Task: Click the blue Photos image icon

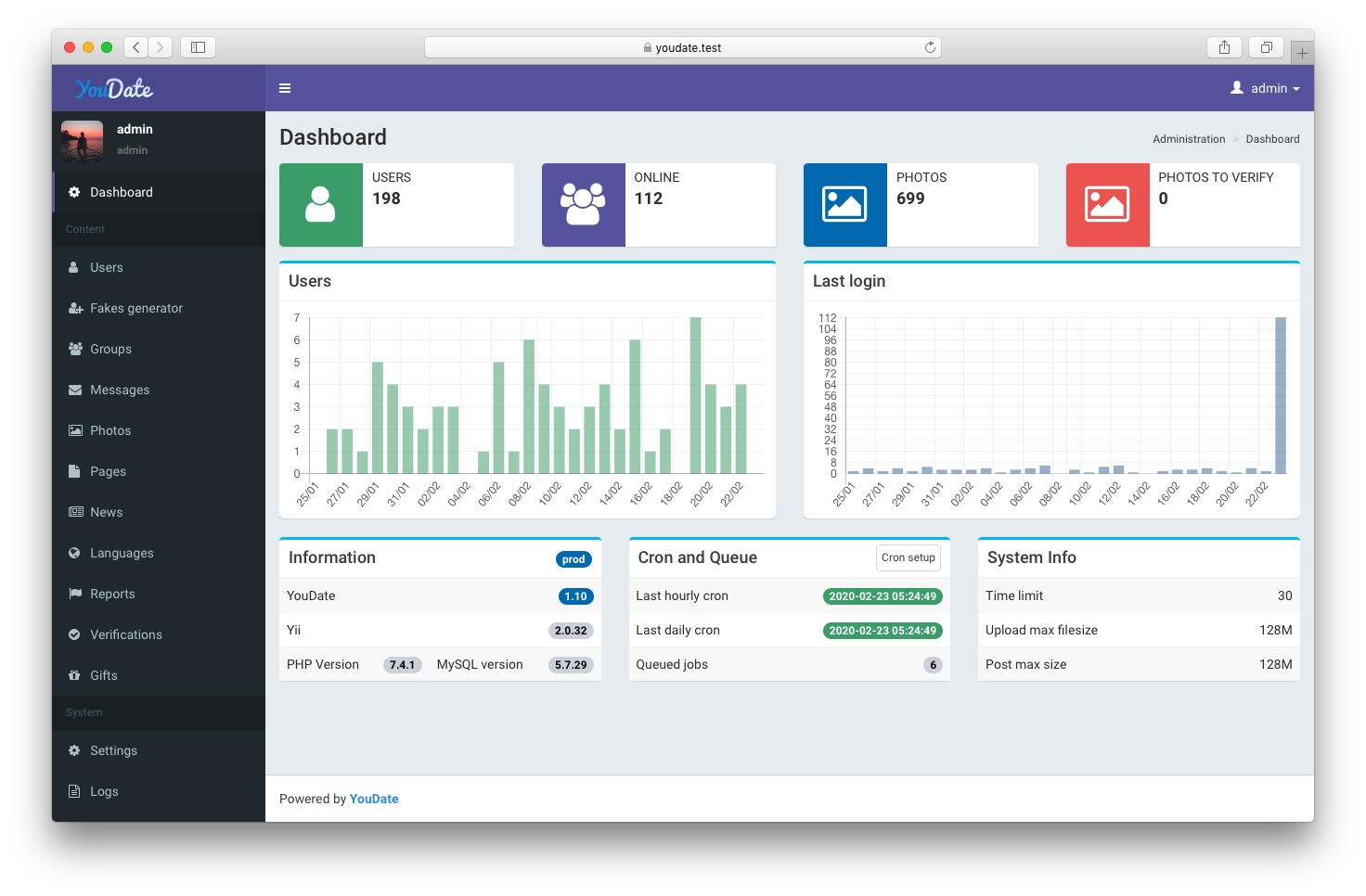Action: pos(844,205)
